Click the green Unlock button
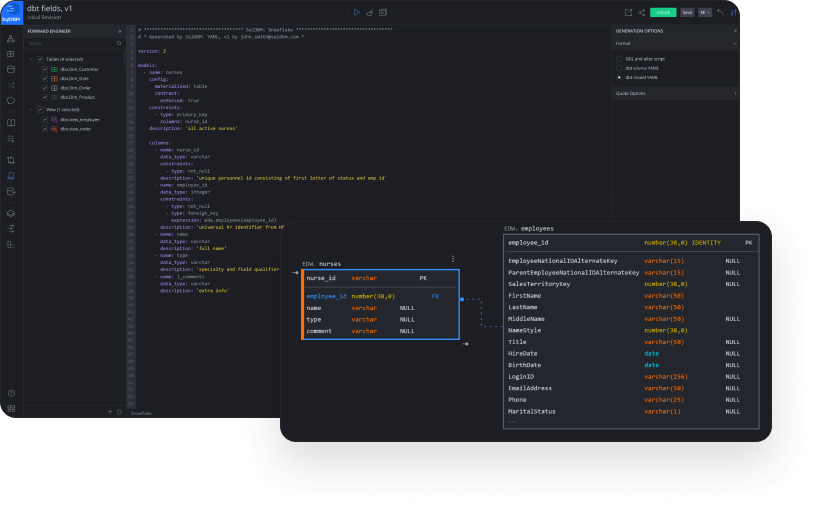 coord(662,12)
